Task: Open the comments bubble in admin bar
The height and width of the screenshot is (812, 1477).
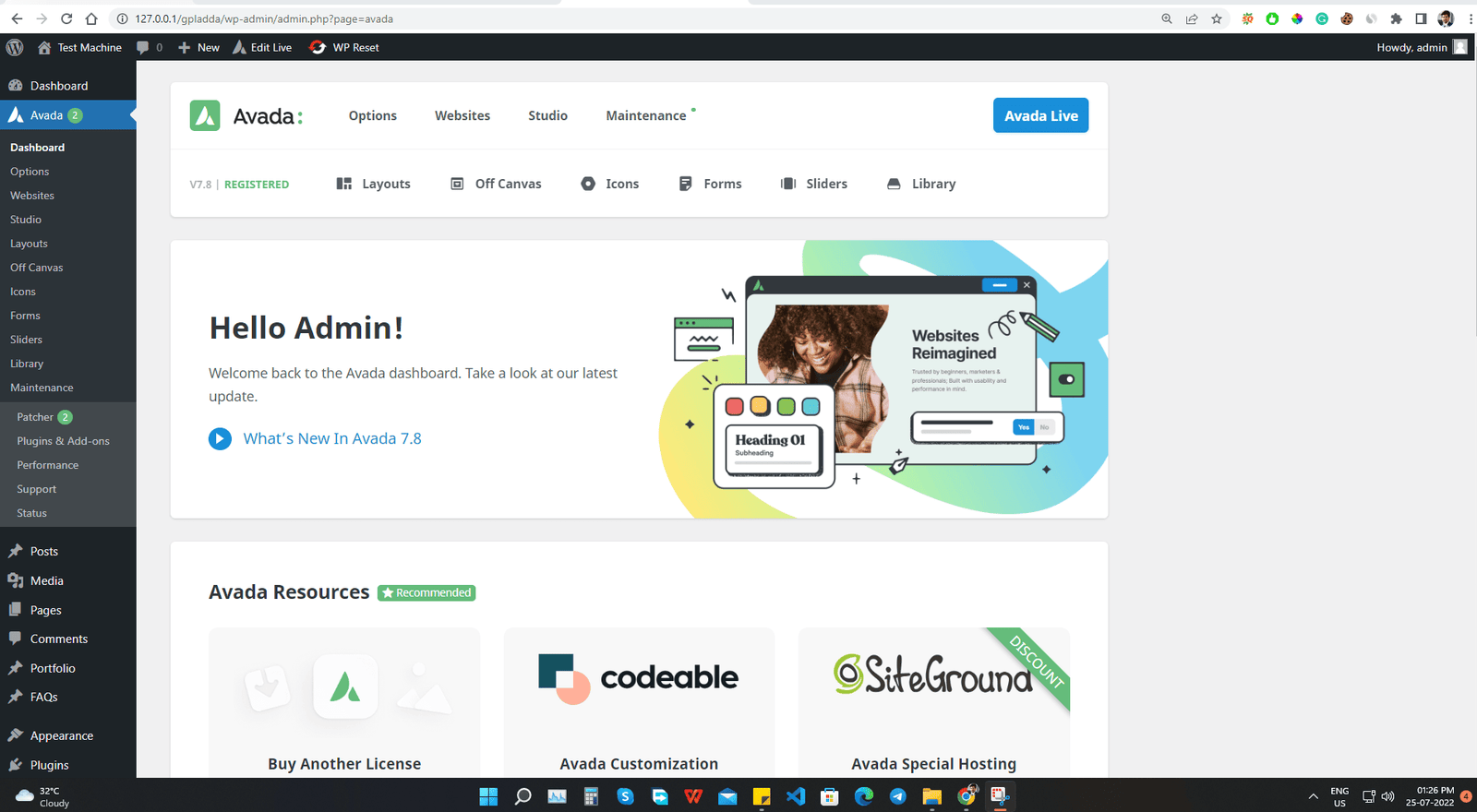Action: pos(150,47)
